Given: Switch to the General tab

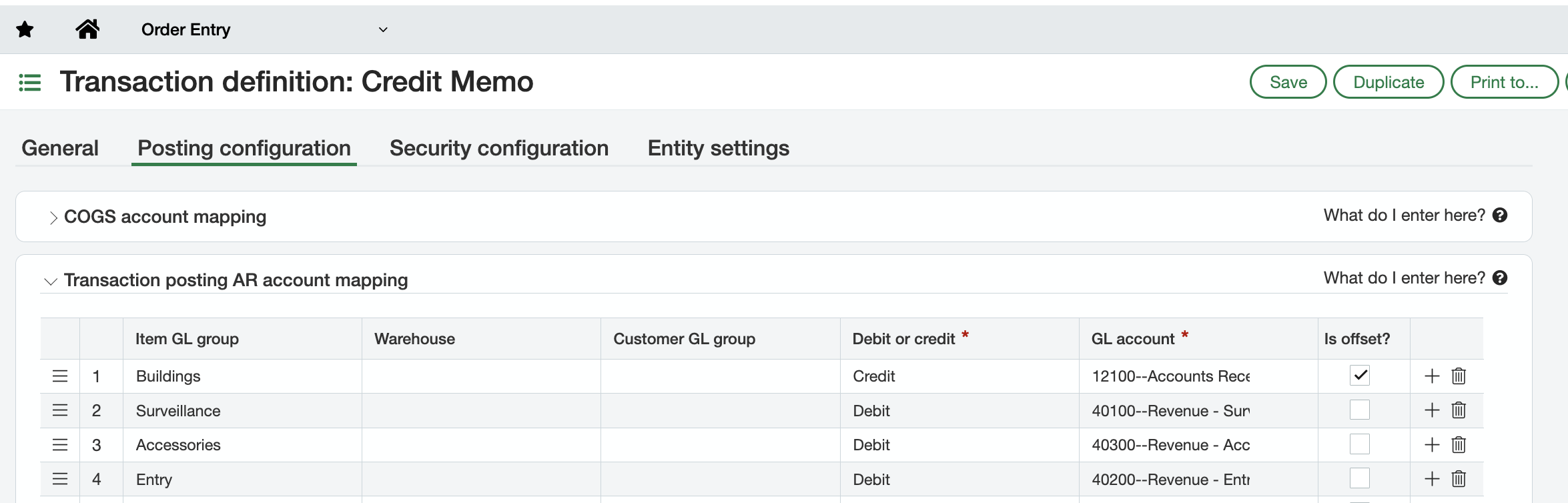Looking at the screenshot, I should (60, 148).
